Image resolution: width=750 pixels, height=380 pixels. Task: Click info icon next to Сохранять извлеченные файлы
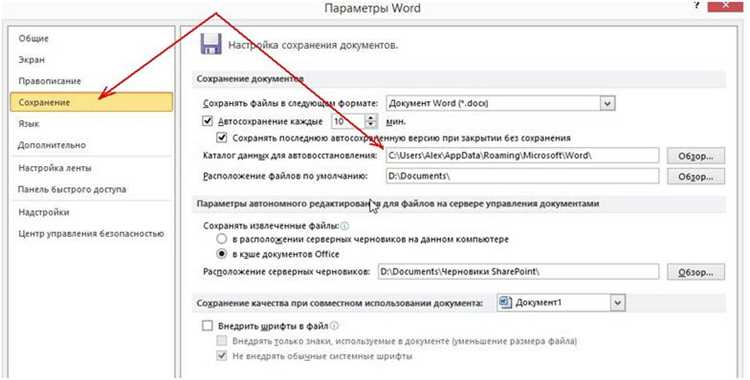tap(344, 225)
